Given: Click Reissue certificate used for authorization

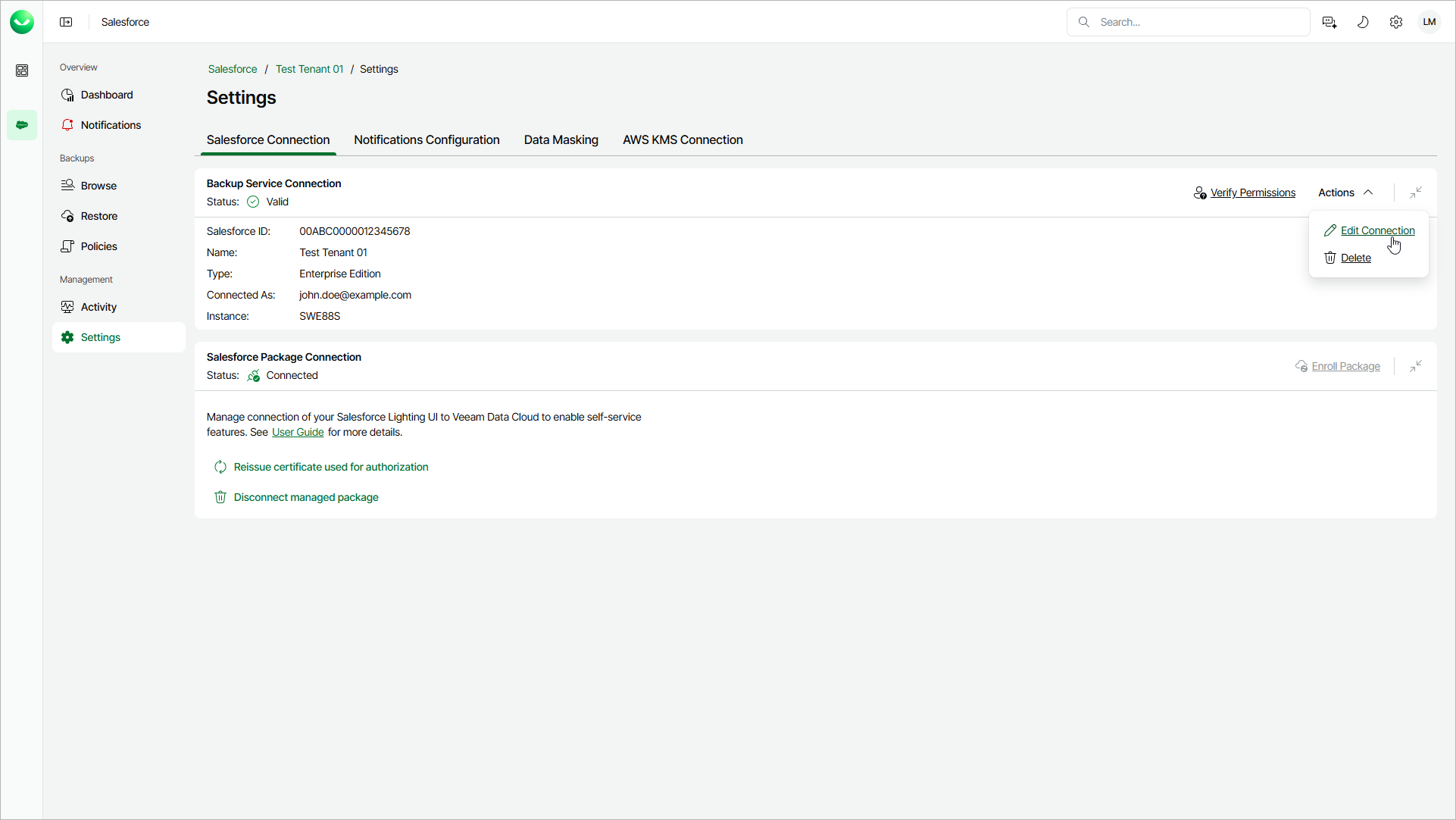Looking at the screenshot, I should 330,467.
